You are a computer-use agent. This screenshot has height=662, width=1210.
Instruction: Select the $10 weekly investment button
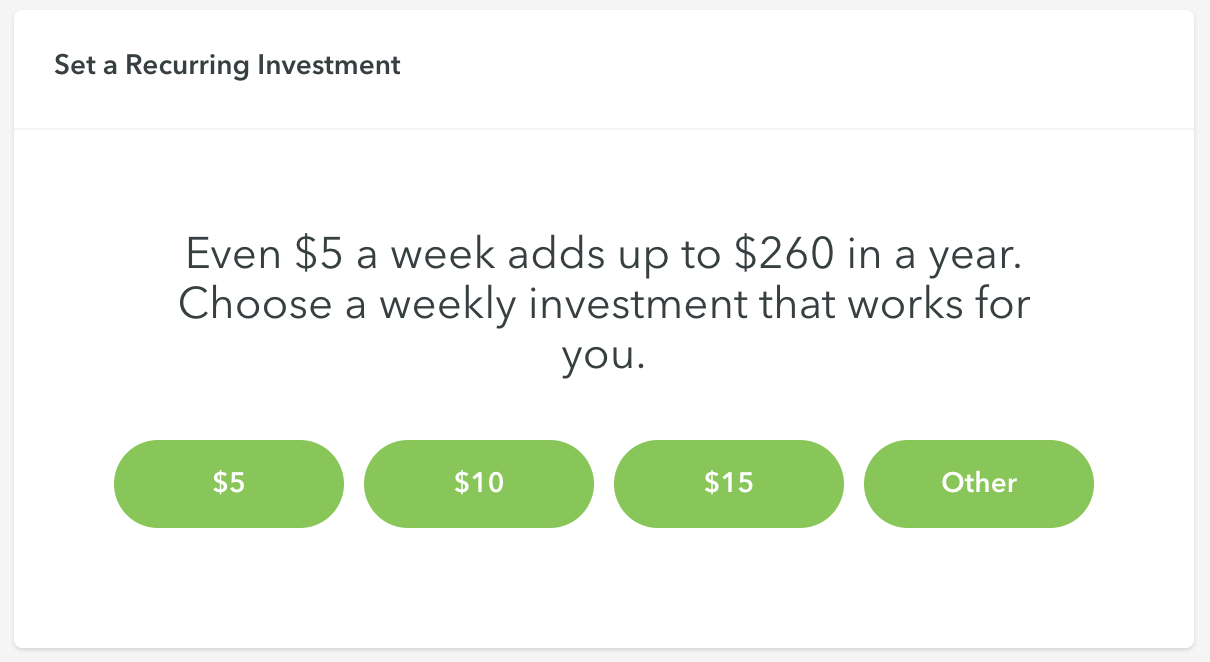(479, 484)
